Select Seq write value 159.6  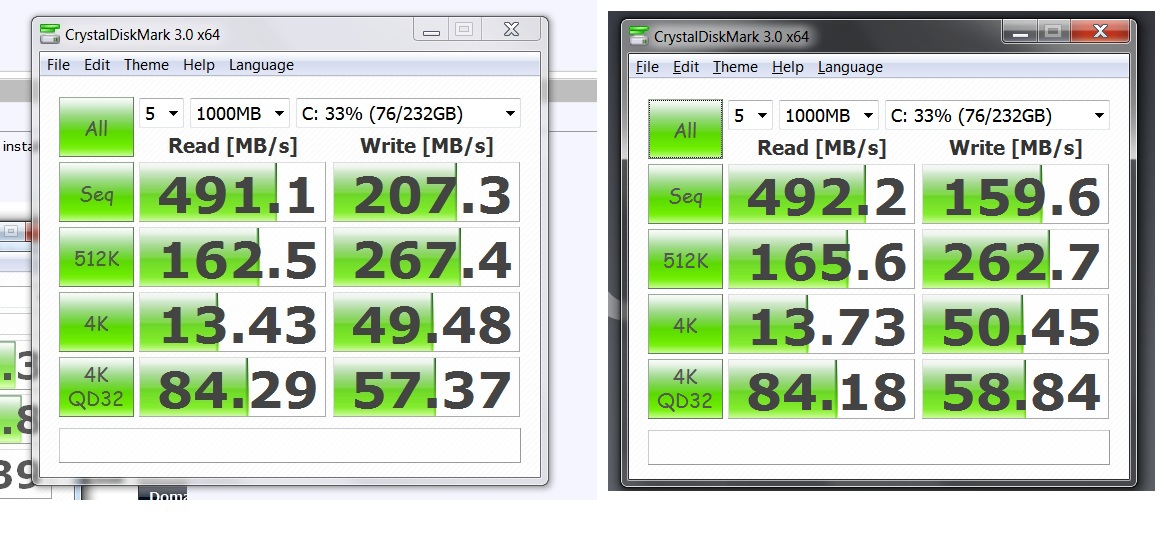(1015, 194)
